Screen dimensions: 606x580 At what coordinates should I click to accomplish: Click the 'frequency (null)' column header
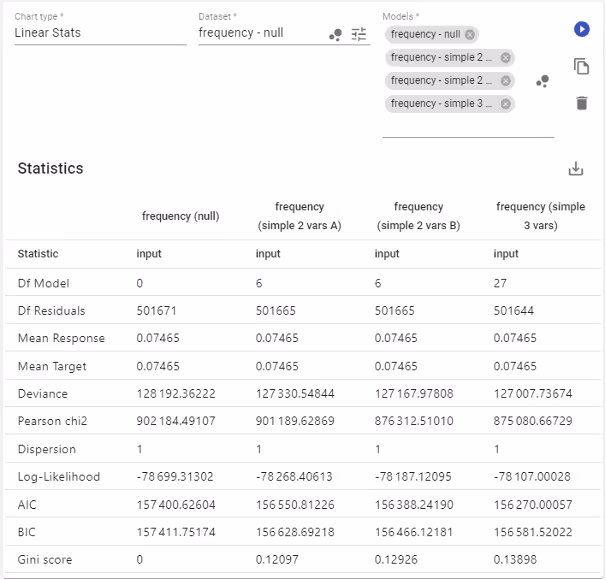(x=180, y=216)
